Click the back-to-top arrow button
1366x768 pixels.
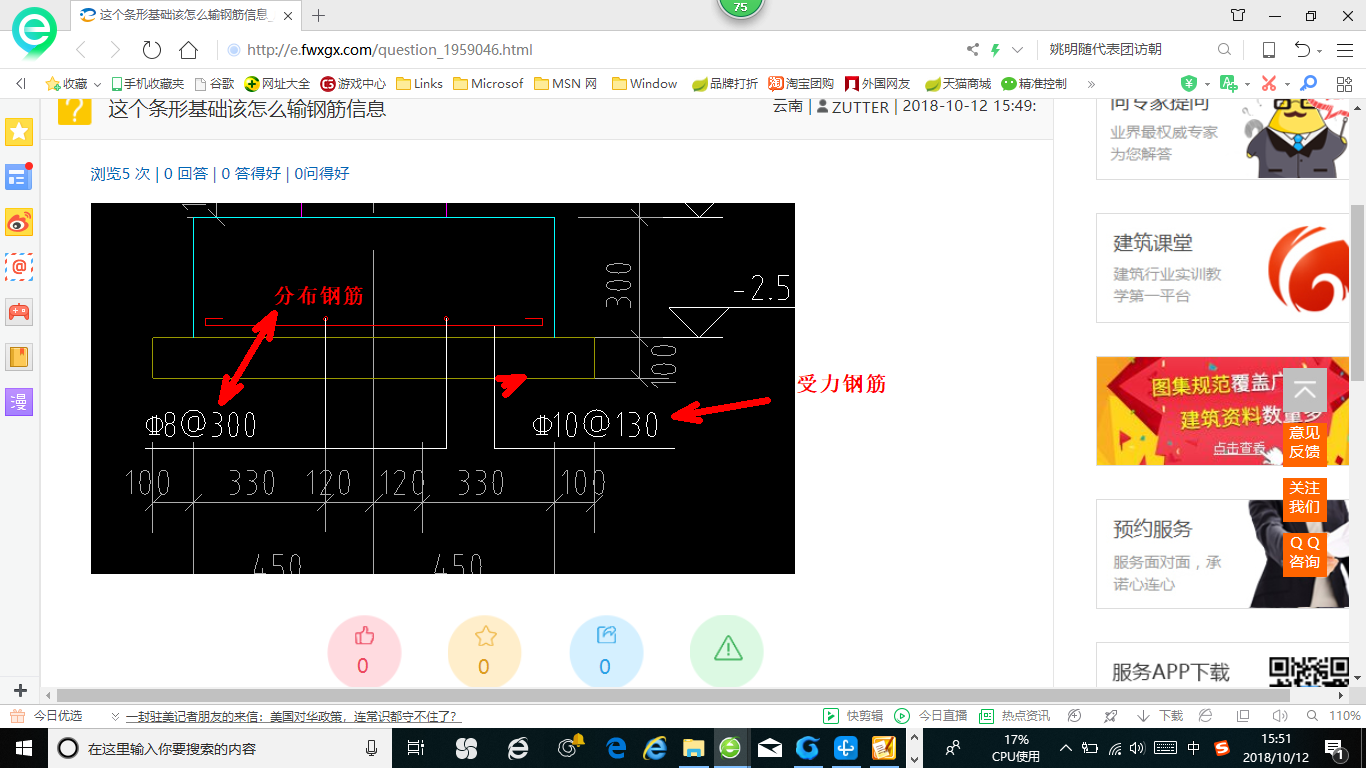[1305, 390]
